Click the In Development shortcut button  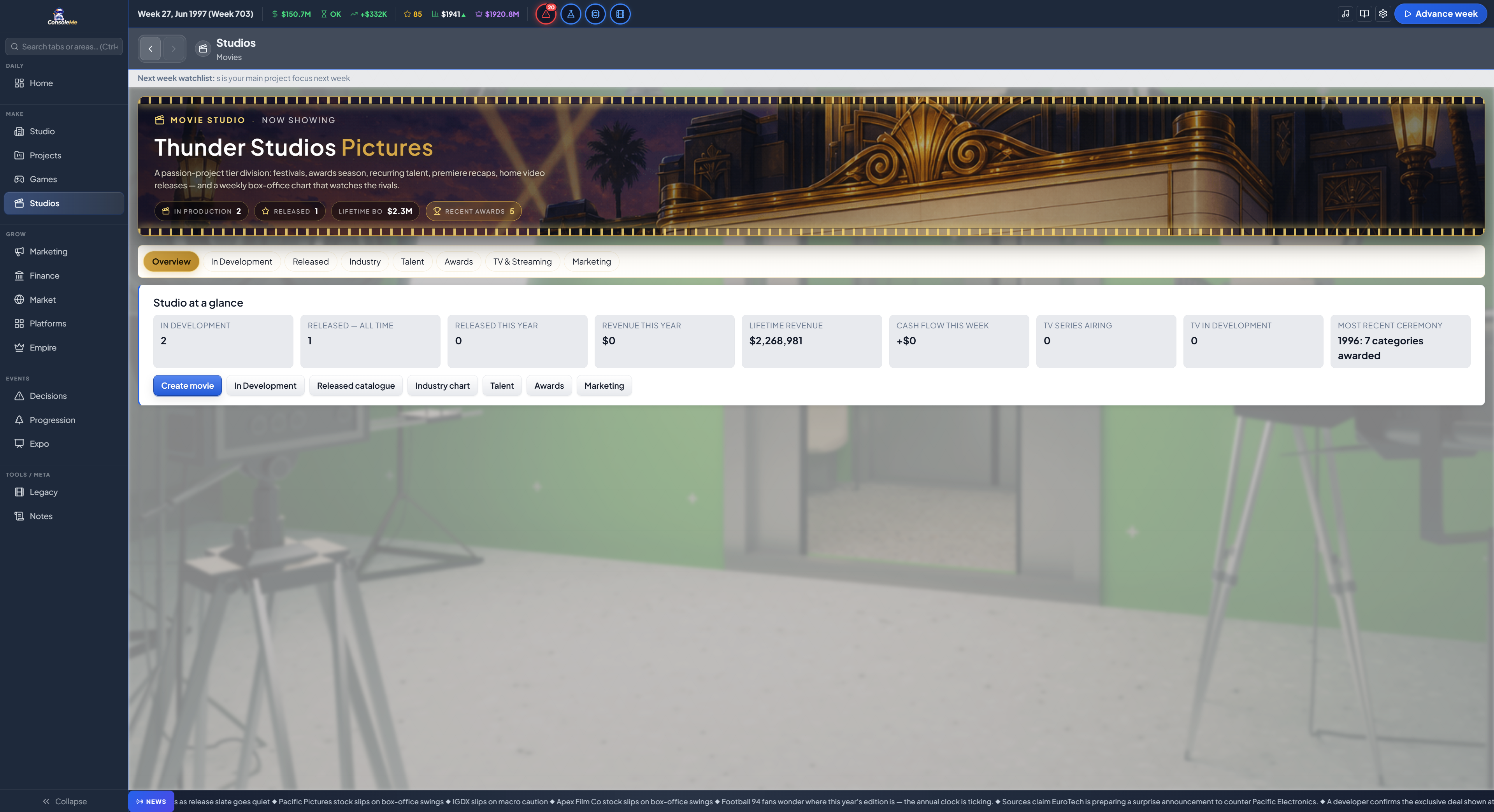[265, 386]
